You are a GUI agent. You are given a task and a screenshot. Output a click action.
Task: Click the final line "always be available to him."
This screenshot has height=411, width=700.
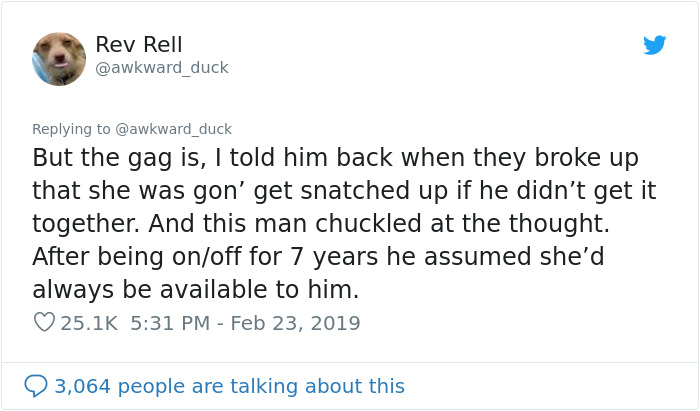click(x=195, y=289)
